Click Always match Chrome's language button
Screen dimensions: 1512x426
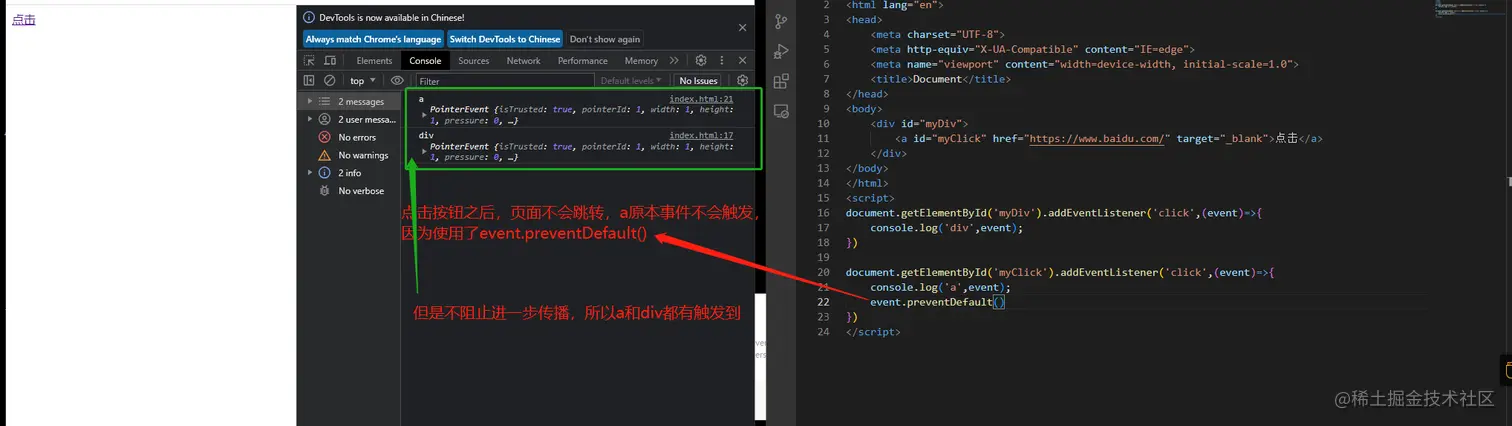pyautogui.click(x=373, y=39)
